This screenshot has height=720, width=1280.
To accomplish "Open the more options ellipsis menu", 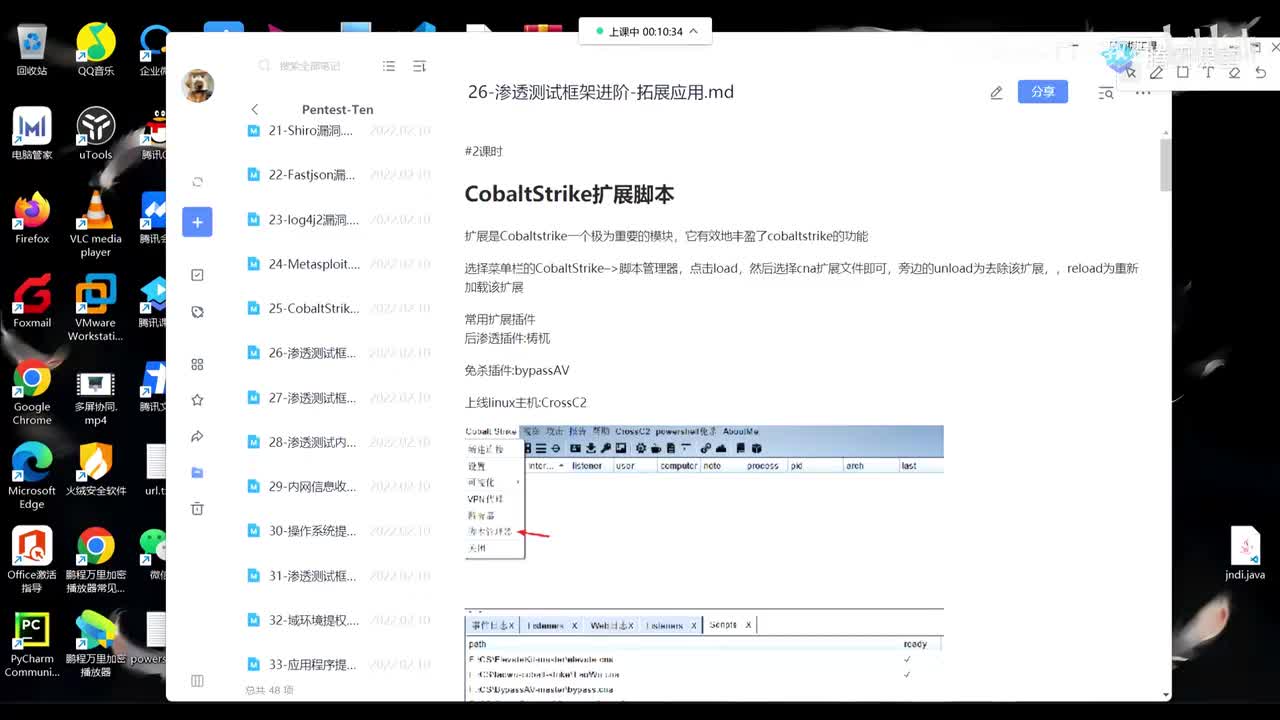I will coord(1143,92).
